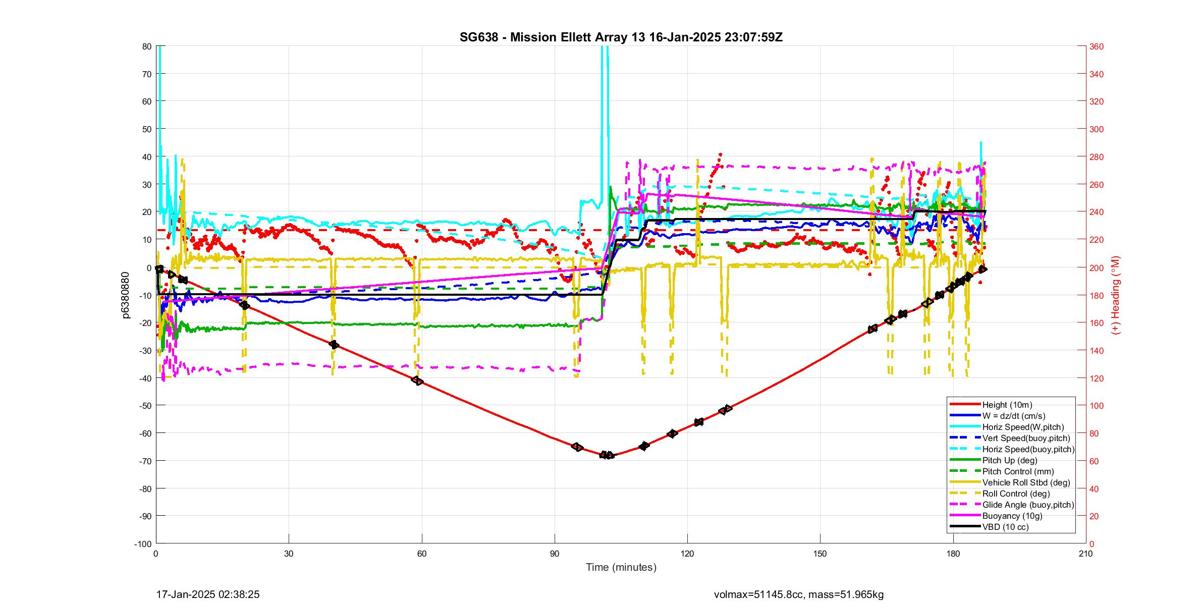
Task: Click right heading axis tick label 240
Action: point(1097,212)
